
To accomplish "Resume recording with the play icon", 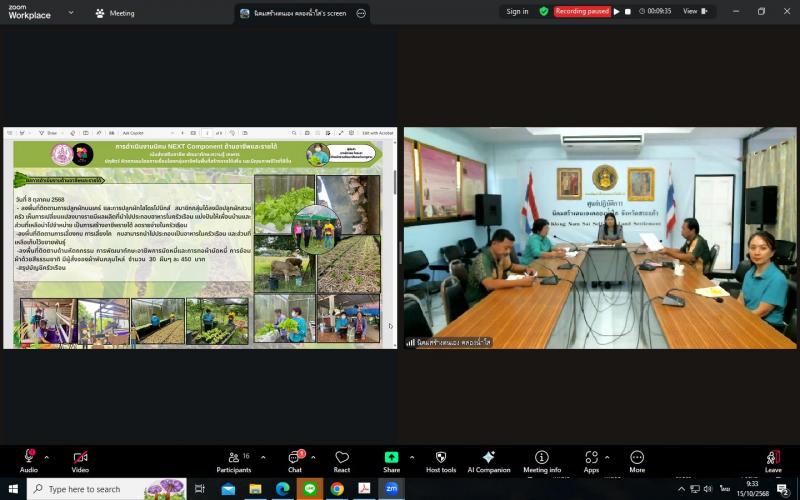I will pos(617,11).
